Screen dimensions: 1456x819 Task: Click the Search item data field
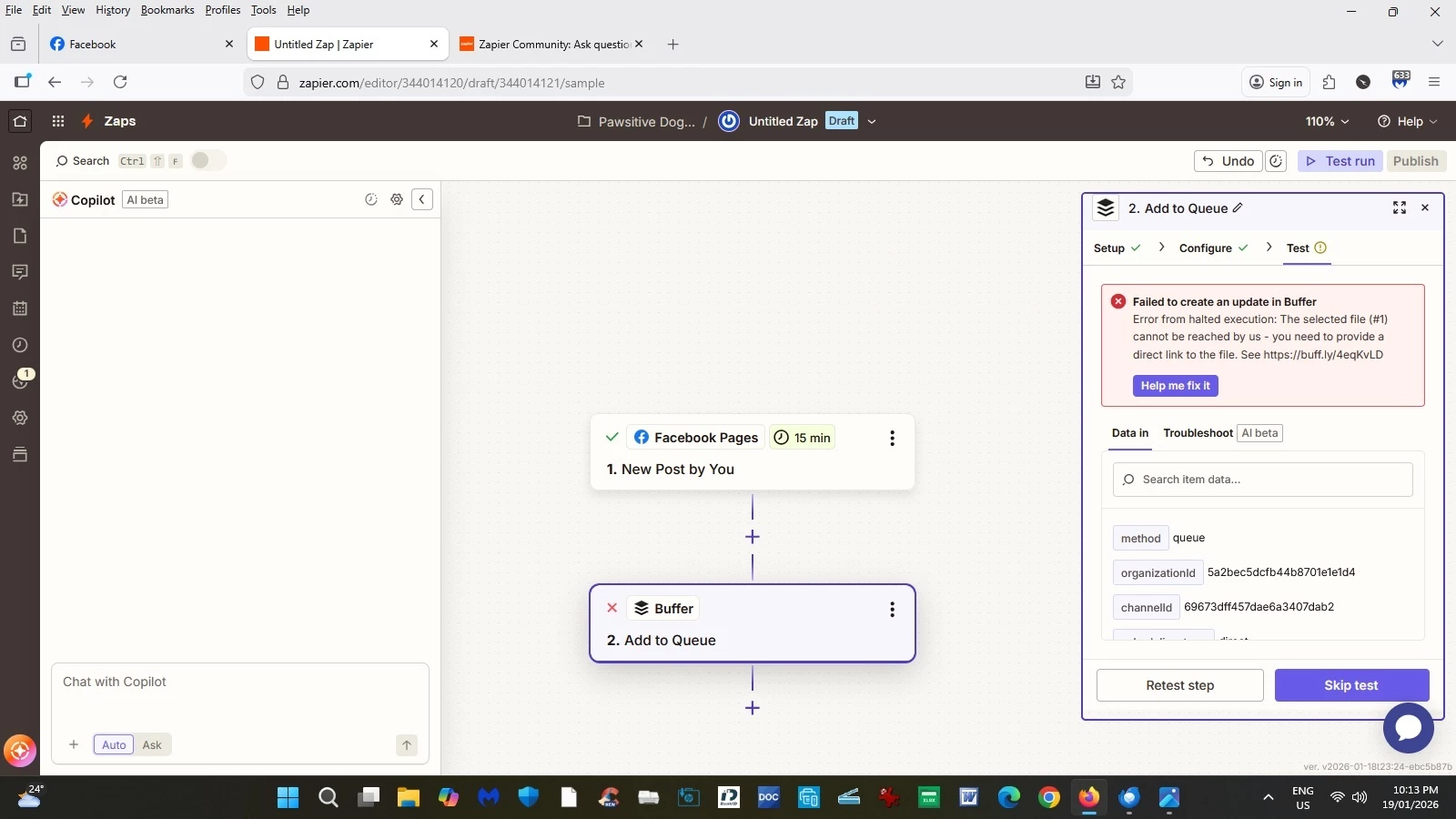coord(1262,480)
